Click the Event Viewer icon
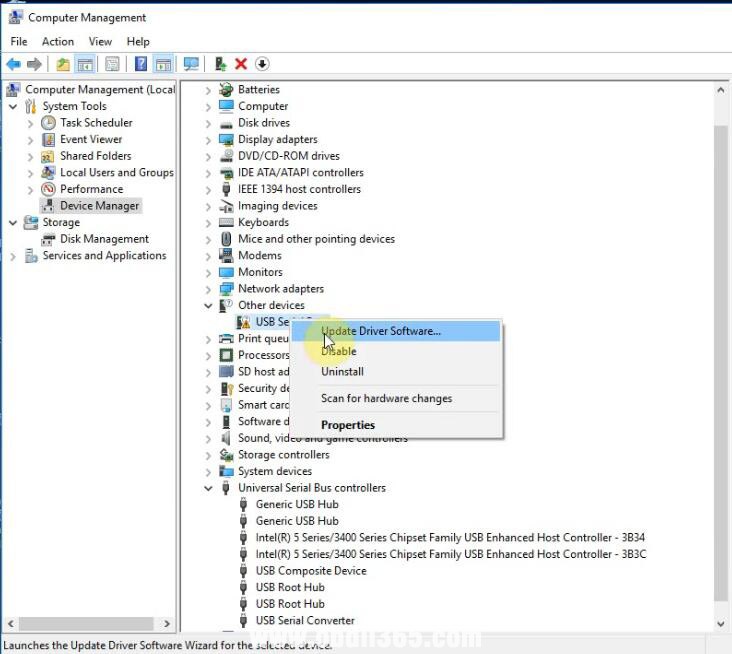Viewport: 732px width, 654px height. [48, 140]
